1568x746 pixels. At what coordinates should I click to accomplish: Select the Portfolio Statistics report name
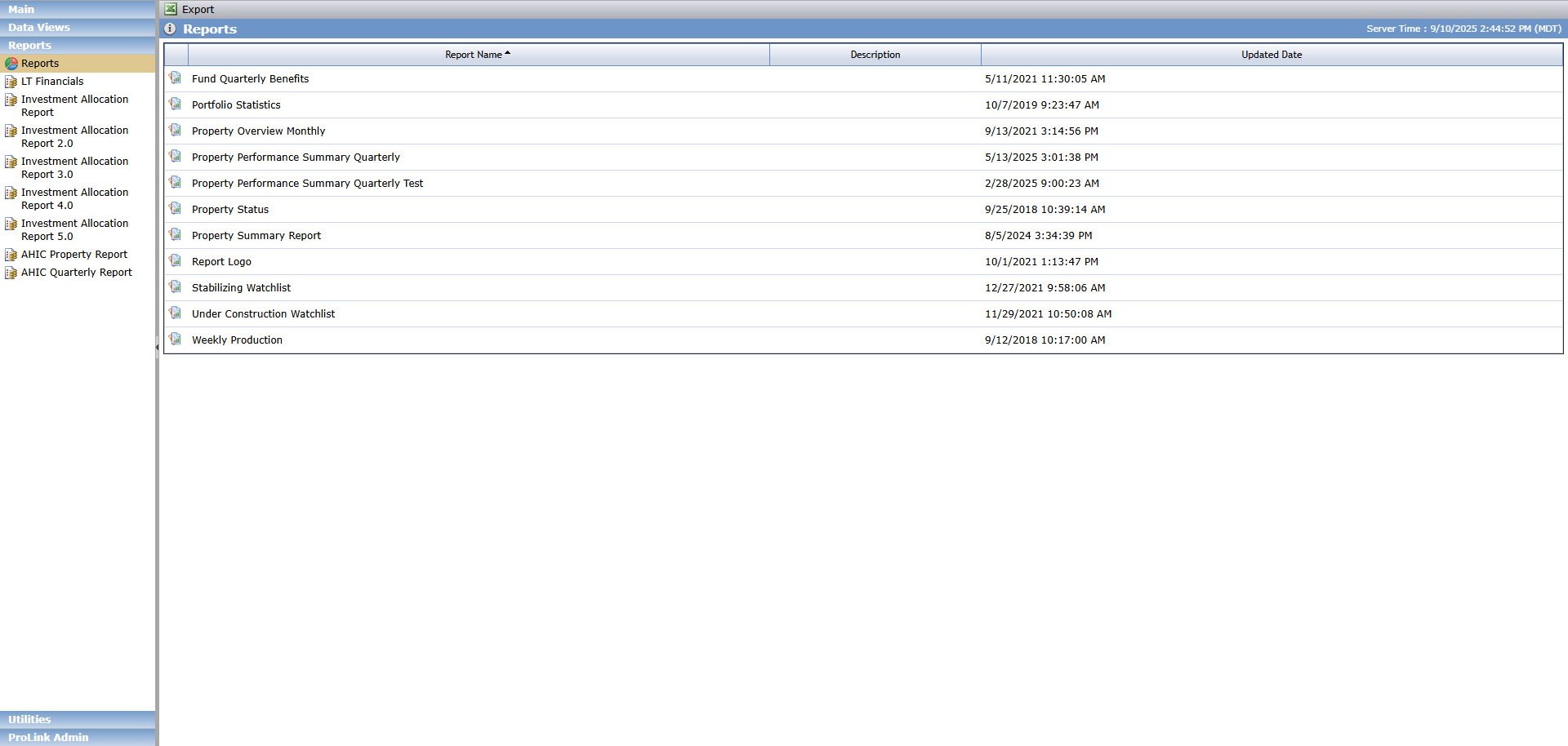(x=236, y=105)
